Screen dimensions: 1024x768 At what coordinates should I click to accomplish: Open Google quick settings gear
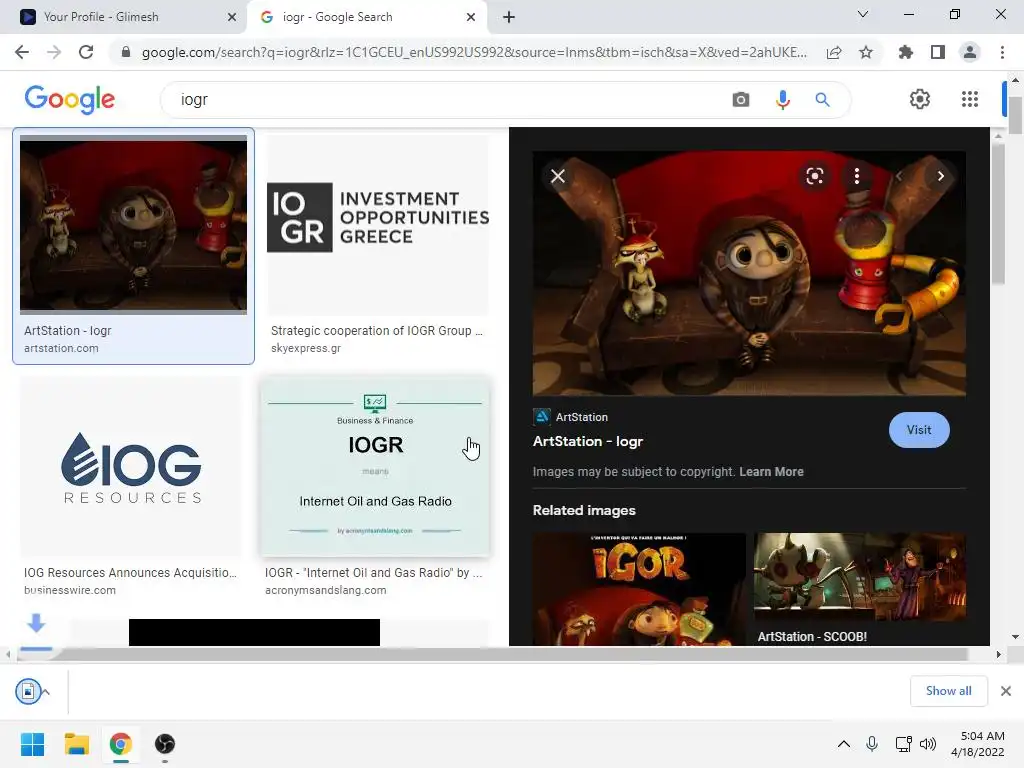[x=920, y=99]
